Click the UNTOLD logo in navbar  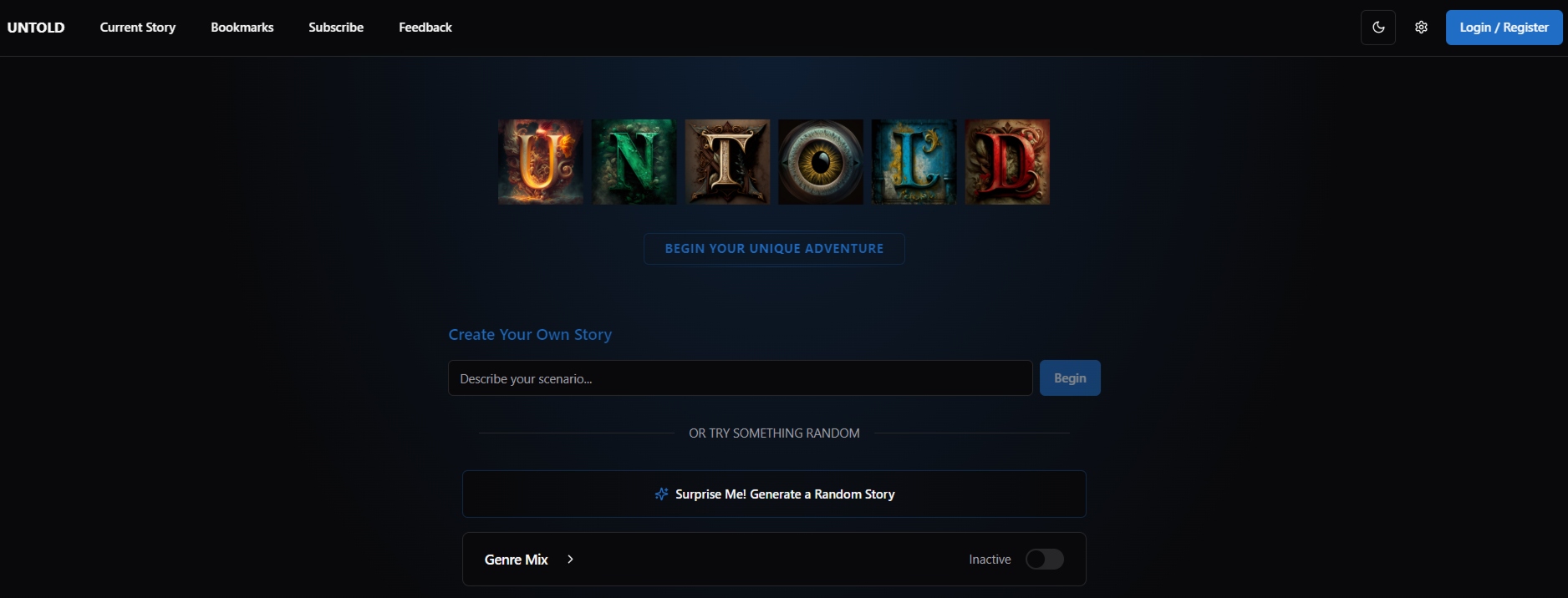[x=36, y=28]
